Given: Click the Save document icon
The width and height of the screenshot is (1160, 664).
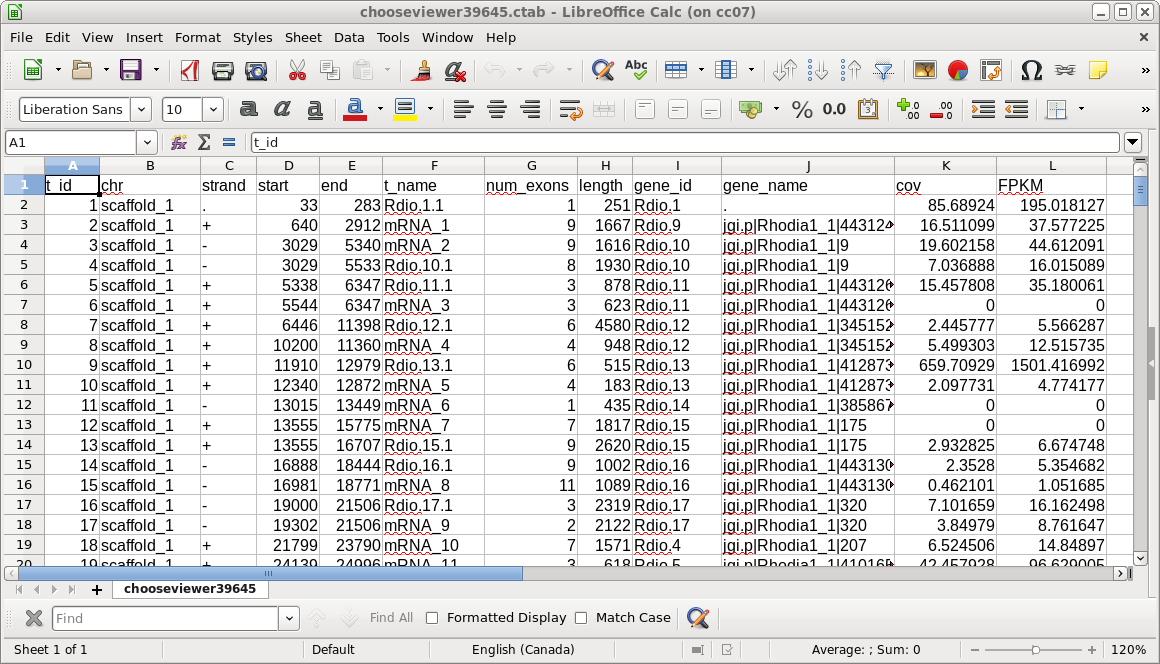Looking at the screenshot, I should (x=130, y=70).
